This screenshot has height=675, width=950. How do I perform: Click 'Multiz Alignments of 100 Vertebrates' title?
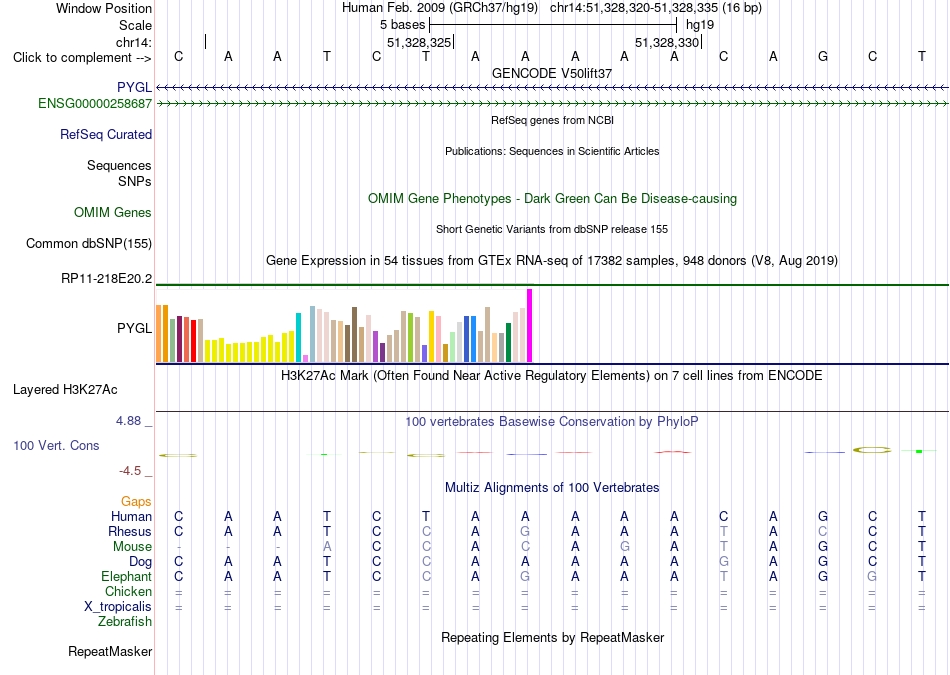tap(552, 488)
